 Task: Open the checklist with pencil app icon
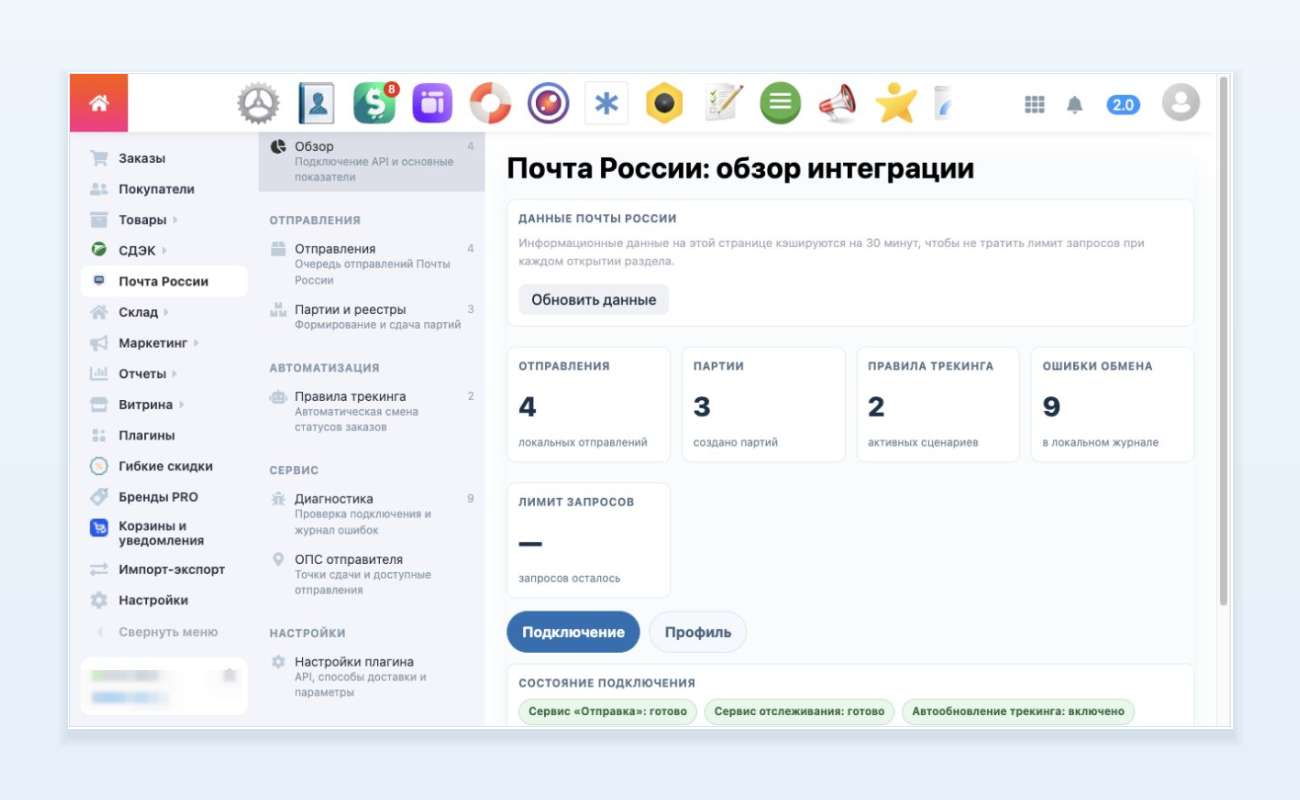pos(723,103)
